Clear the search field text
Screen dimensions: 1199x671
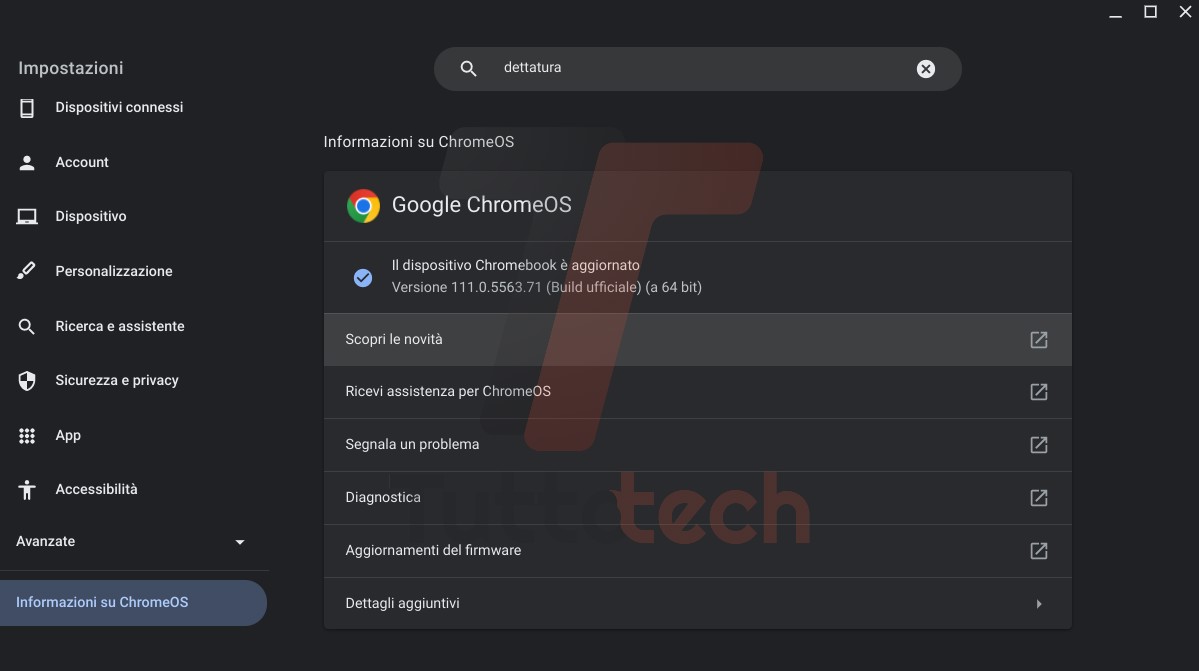(x=926, y=69)
